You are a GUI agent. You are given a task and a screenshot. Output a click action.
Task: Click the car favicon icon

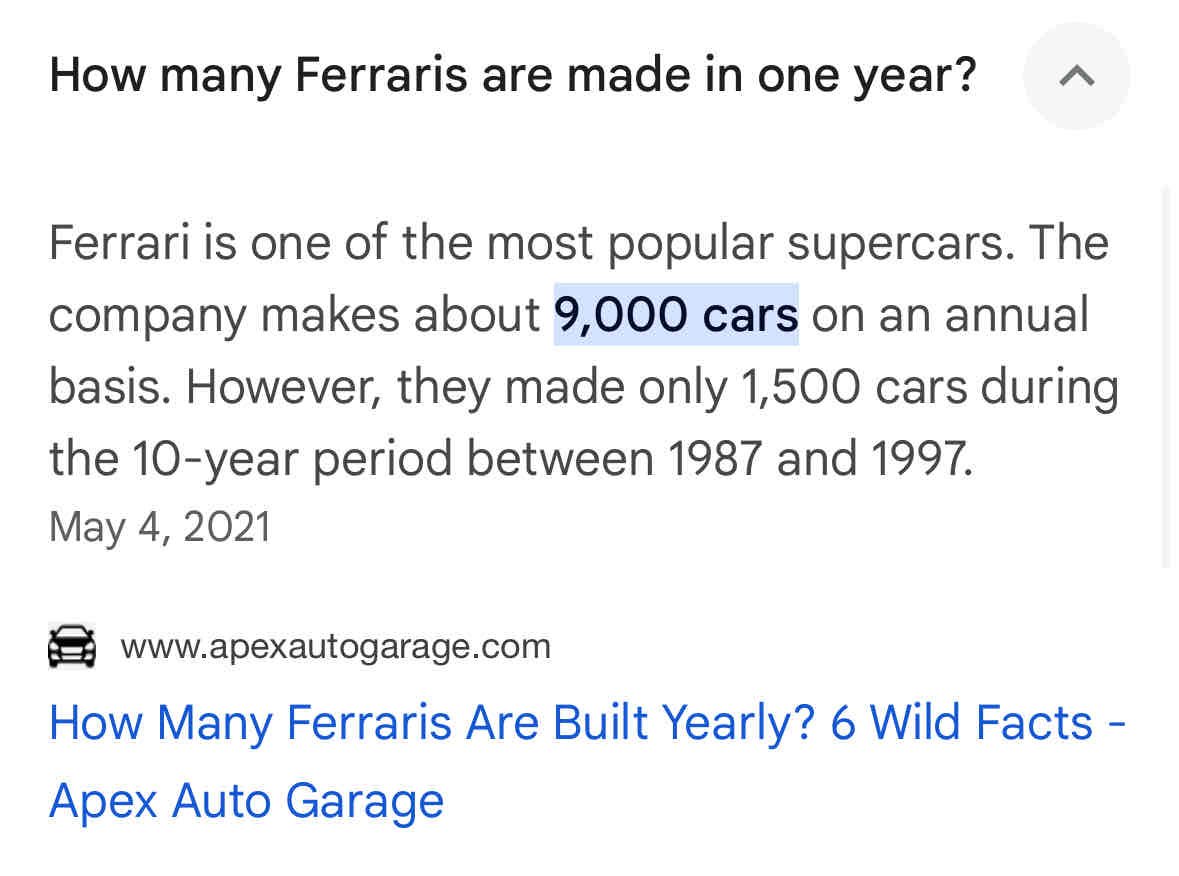[72, 646]
